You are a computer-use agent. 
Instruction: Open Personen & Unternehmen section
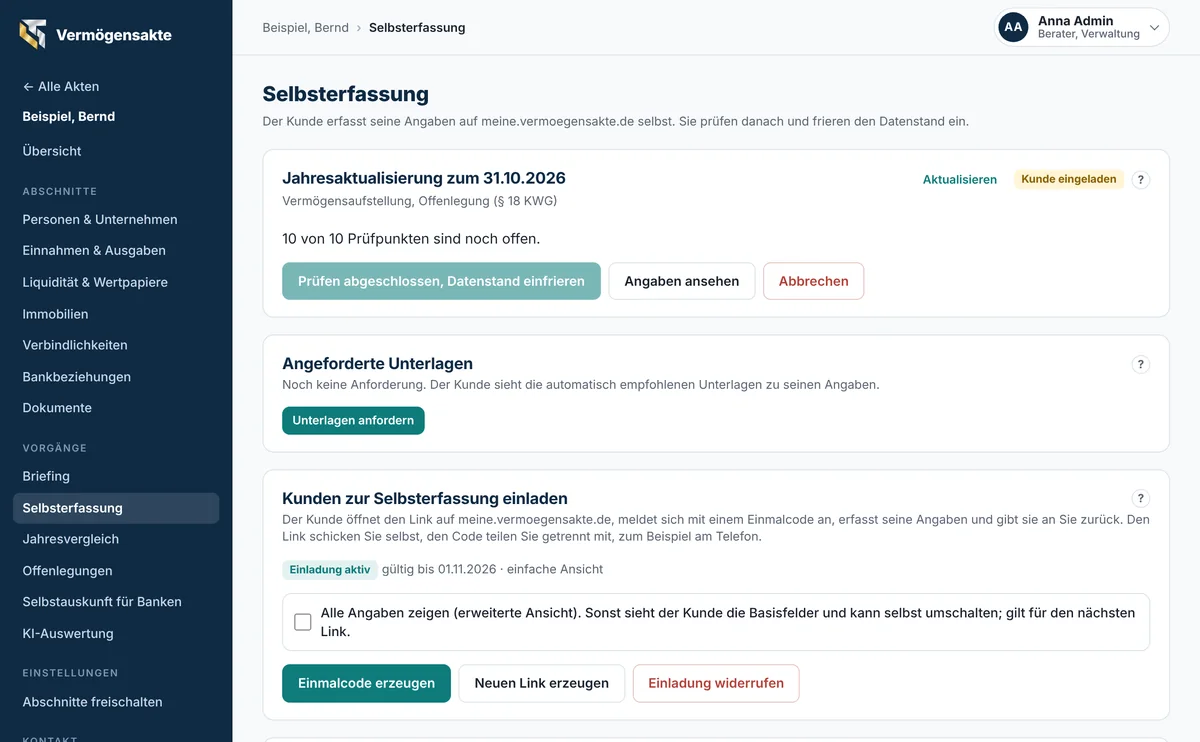coord(100,219)
